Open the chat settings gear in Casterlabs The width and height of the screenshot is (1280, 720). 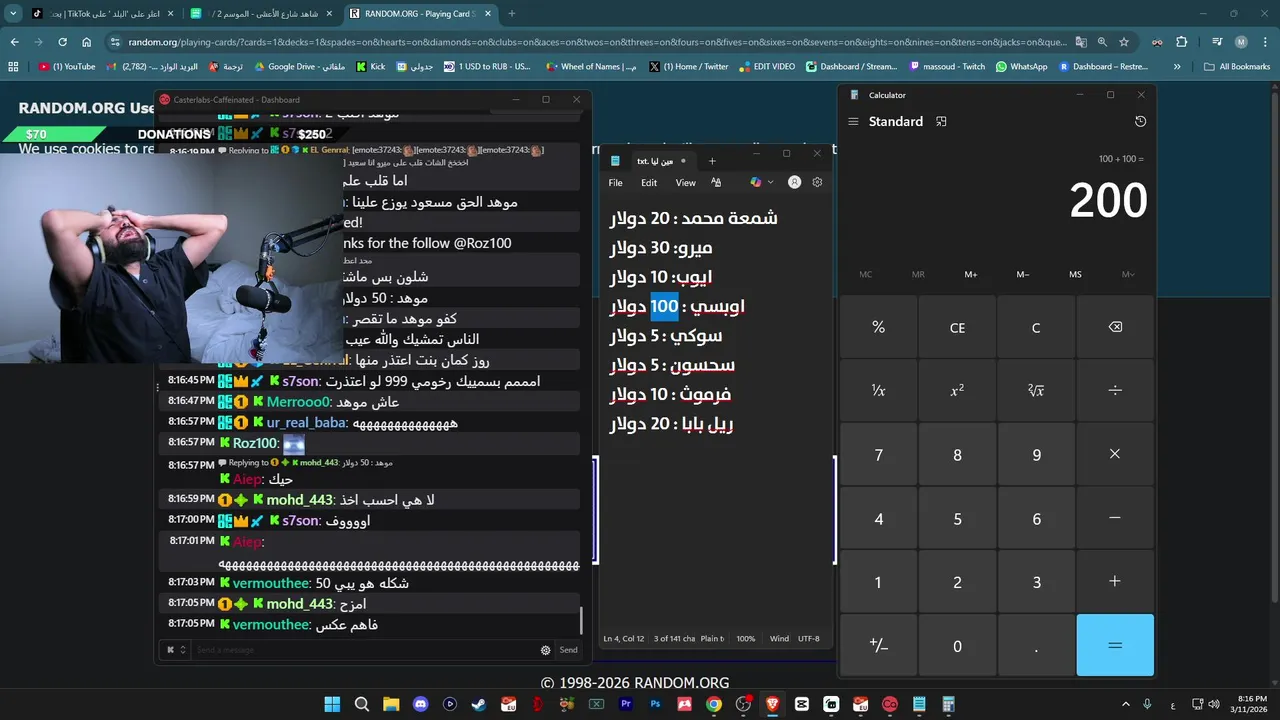pos(545,650)
